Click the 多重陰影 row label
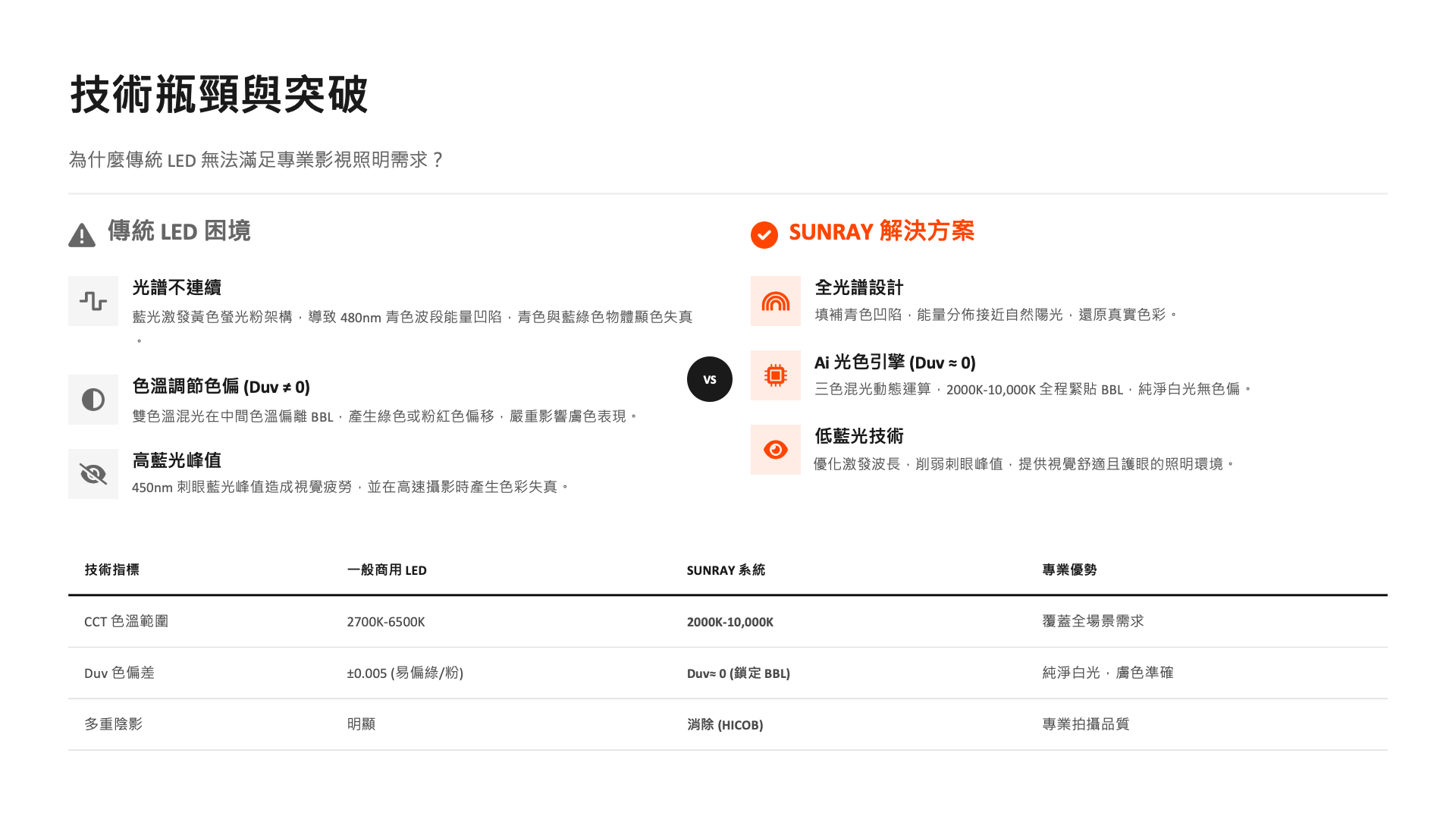The height and width of the screenshot is (819, 1456). 113,724
